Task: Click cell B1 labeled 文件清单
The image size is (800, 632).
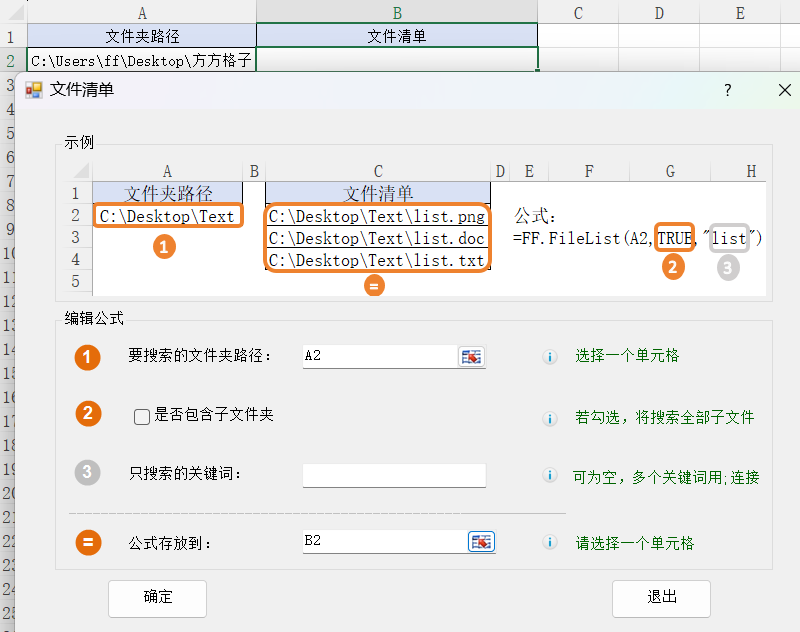Action: 397,36
